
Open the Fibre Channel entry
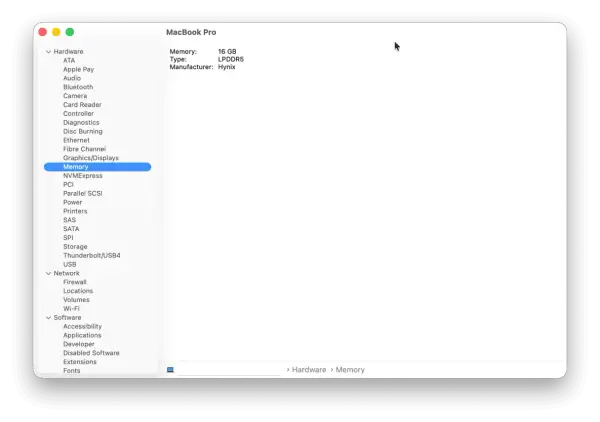point(85,149)
